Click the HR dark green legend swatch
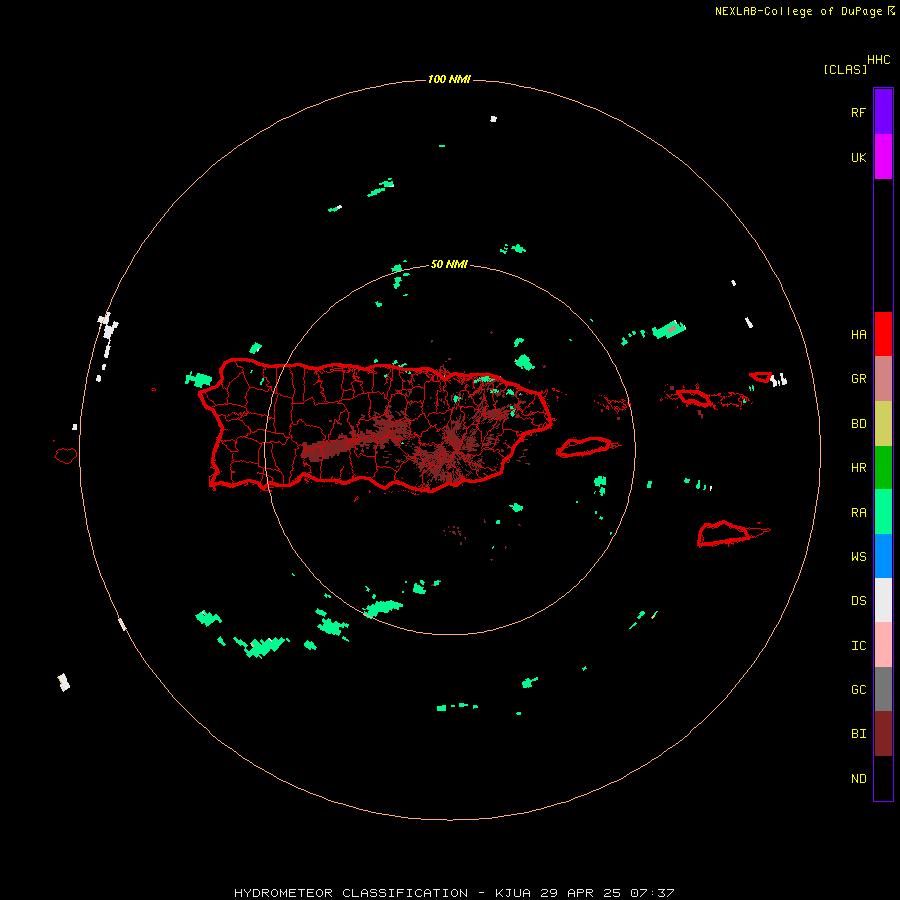This screenshot has width=900, height=900. [883, 468]
